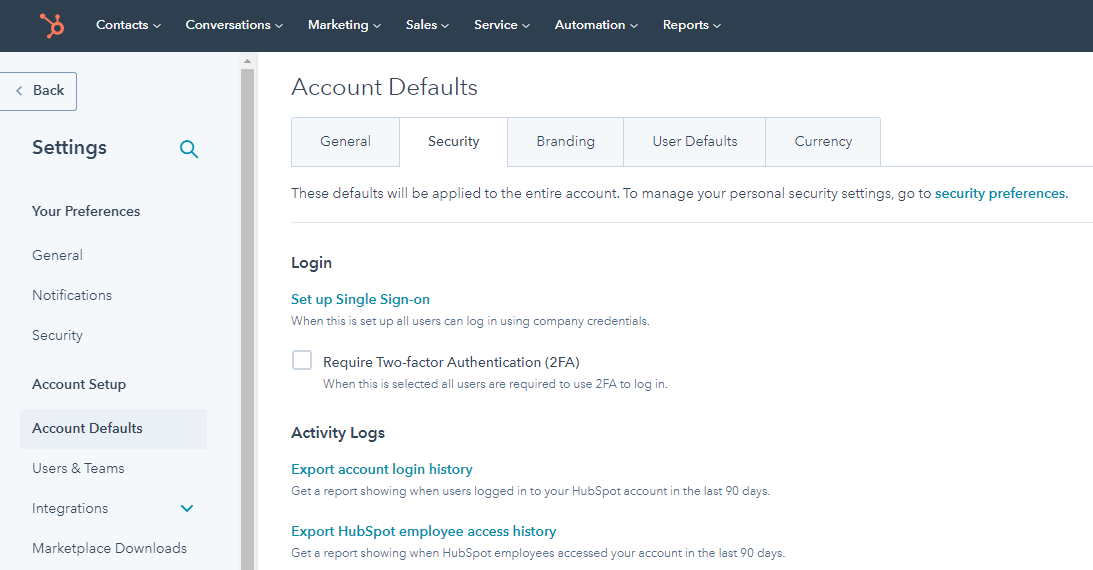Go to Users & Teams settings
The image size is (1093, 570).
pyautogui.click(x=78, y=468)
